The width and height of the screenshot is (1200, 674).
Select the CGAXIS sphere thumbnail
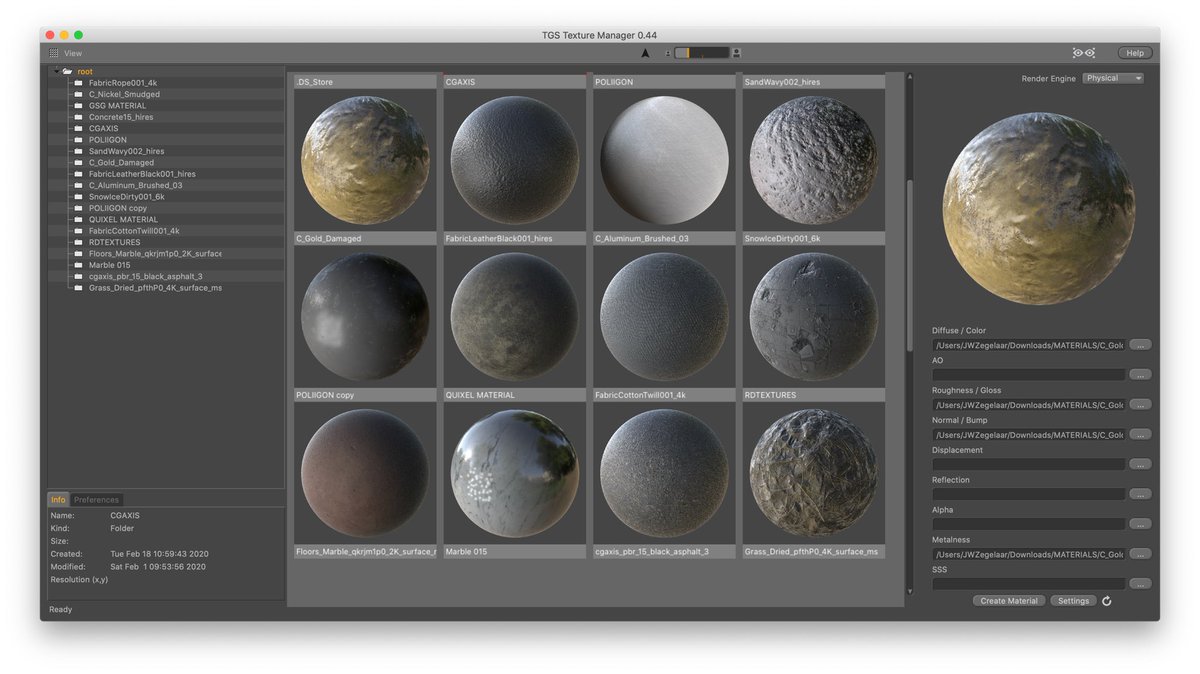coord(514,160)
